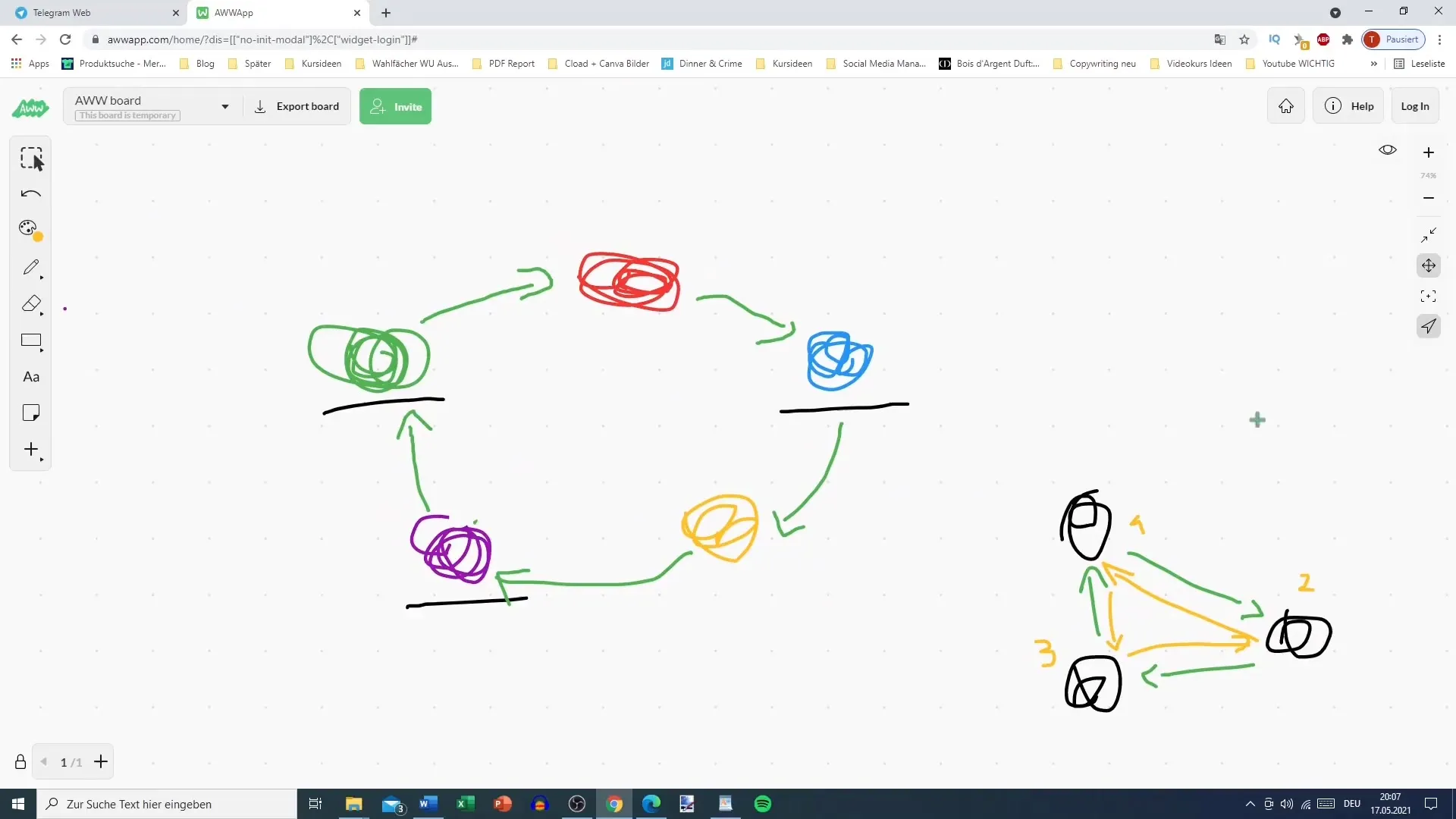The width and height of the screenshot is (1456, 819).
Task: Toggle the board lock icon
Action: 20,762
